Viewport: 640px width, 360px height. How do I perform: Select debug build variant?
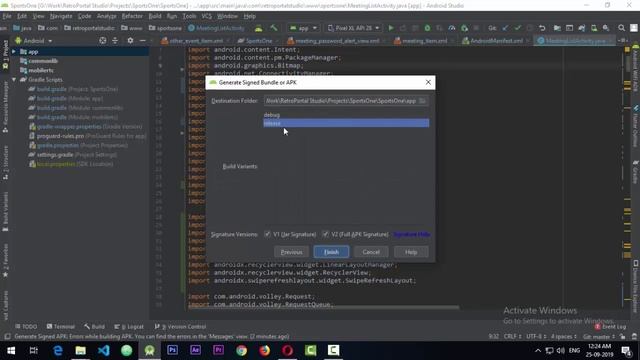click(346, 115)
